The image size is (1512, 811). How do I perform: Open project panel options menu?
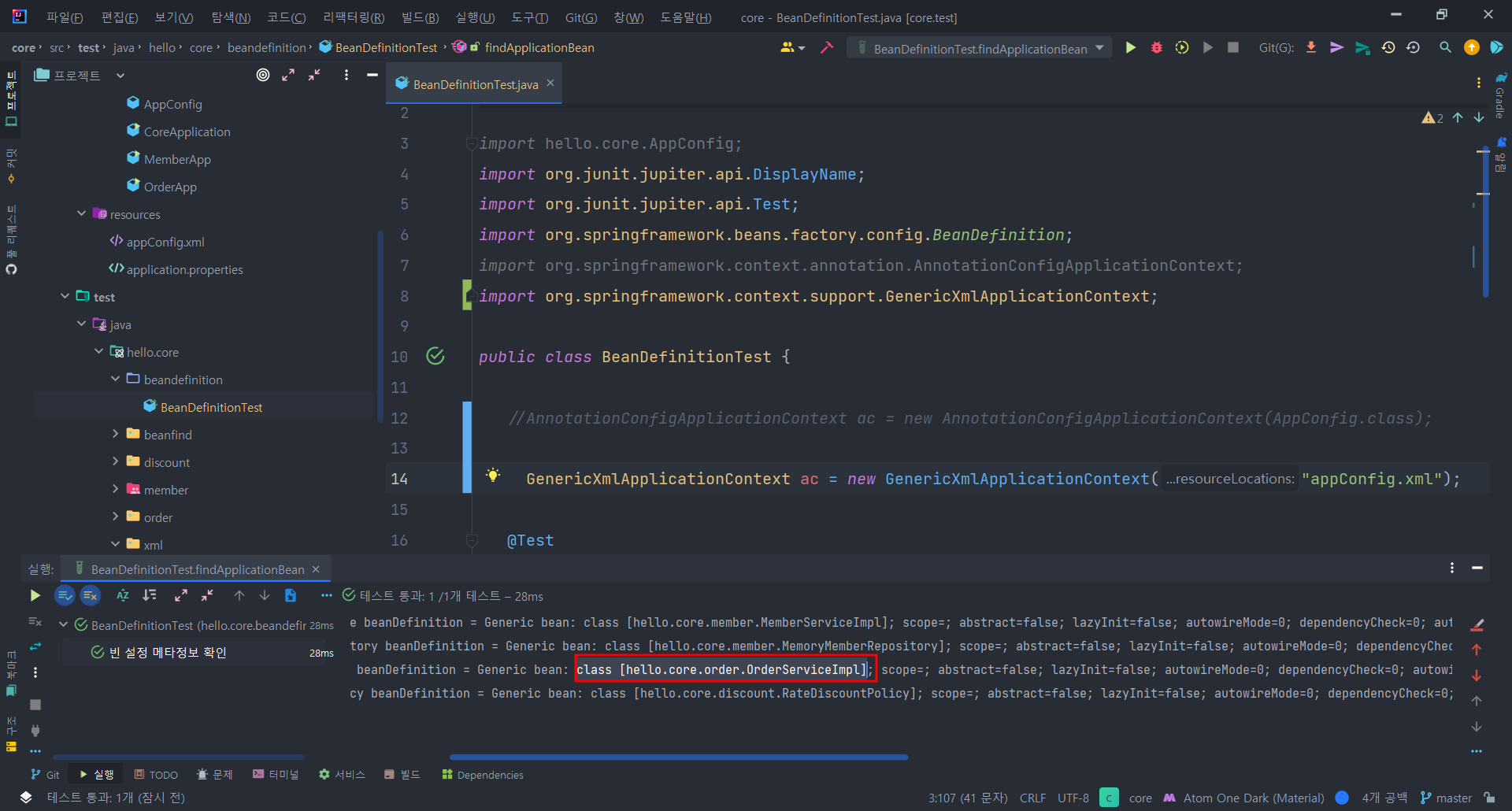(x=346, y=75)
